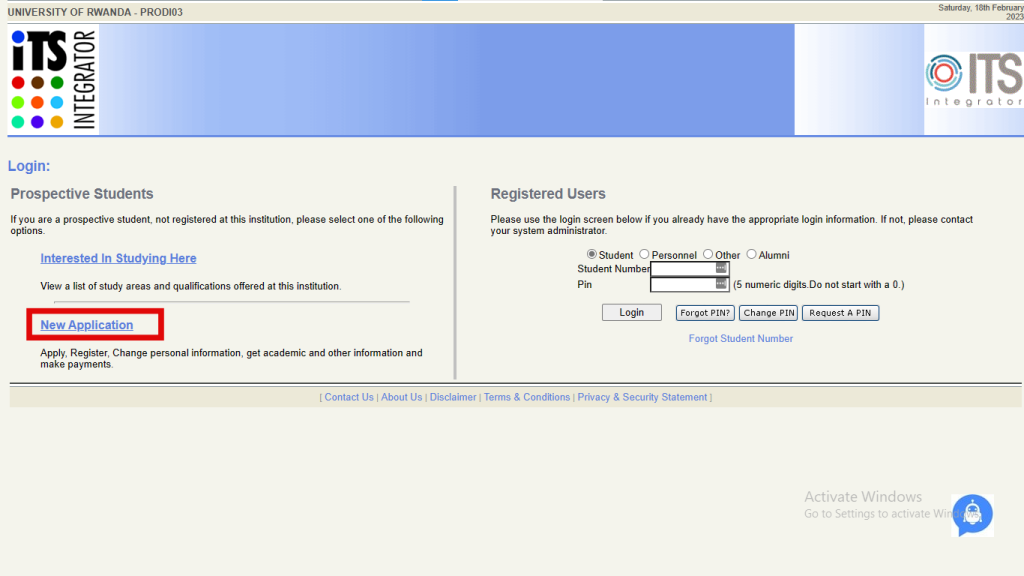Open the keypad icon beside Pin field

[x=722, y=284]
